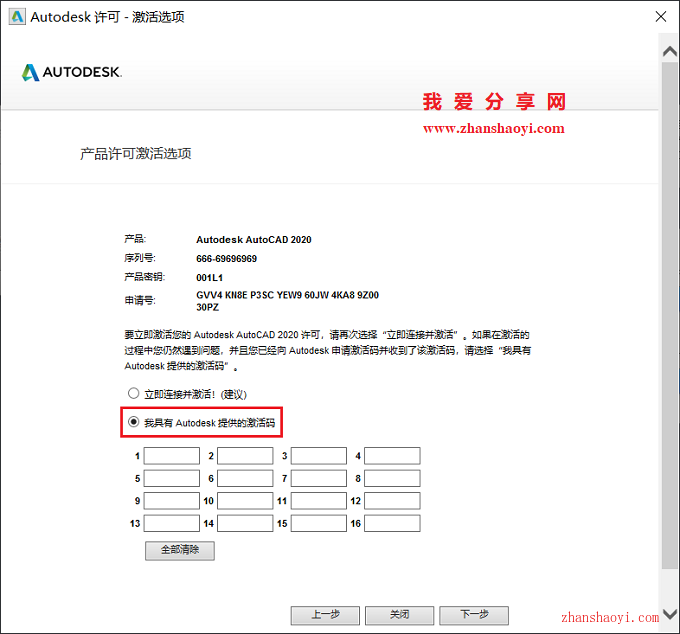Click activation code field 16
Image resolution: width=680 pixels, height=634 pixels.
[392, 523]
